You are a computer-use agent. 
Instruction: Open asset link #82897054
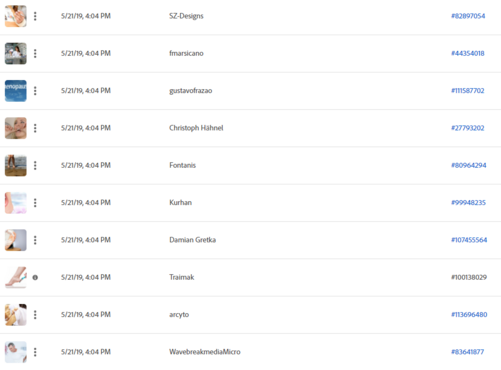(468, 16)
